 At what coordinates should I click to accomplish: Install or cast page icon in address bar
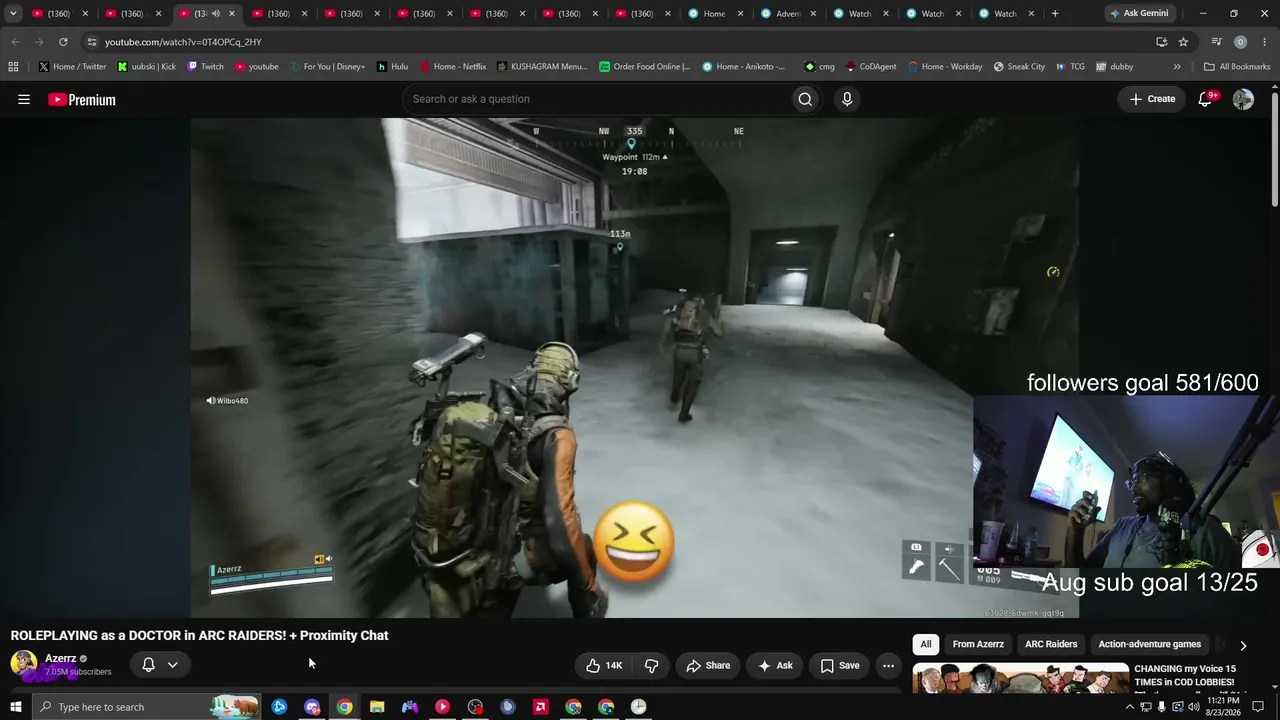[1161, 42]
